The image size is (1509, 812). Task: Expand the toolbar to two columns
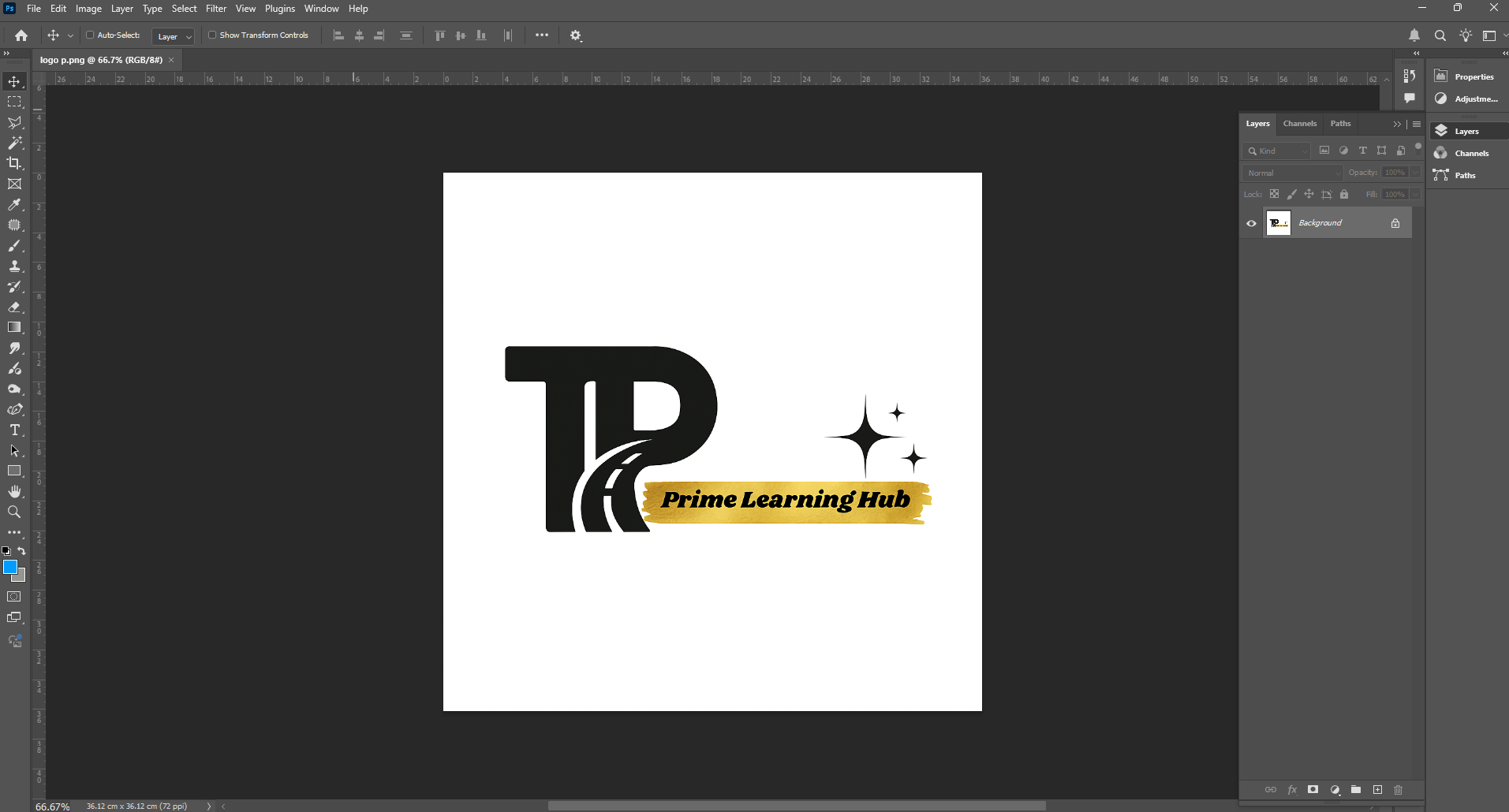(x=6, y=53)
